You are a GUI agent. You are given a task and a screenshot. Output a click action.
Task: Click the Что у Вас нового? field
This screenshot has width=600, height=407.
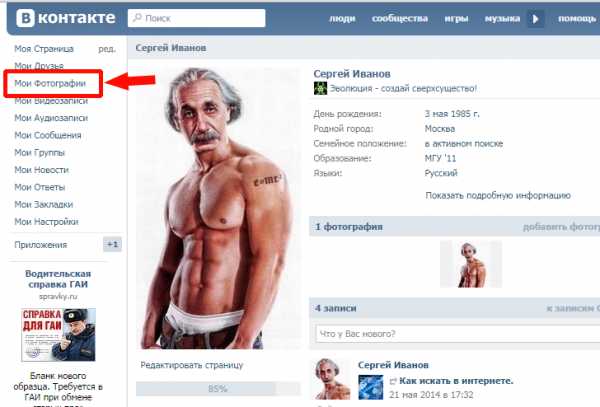click(x=458, y=334)
